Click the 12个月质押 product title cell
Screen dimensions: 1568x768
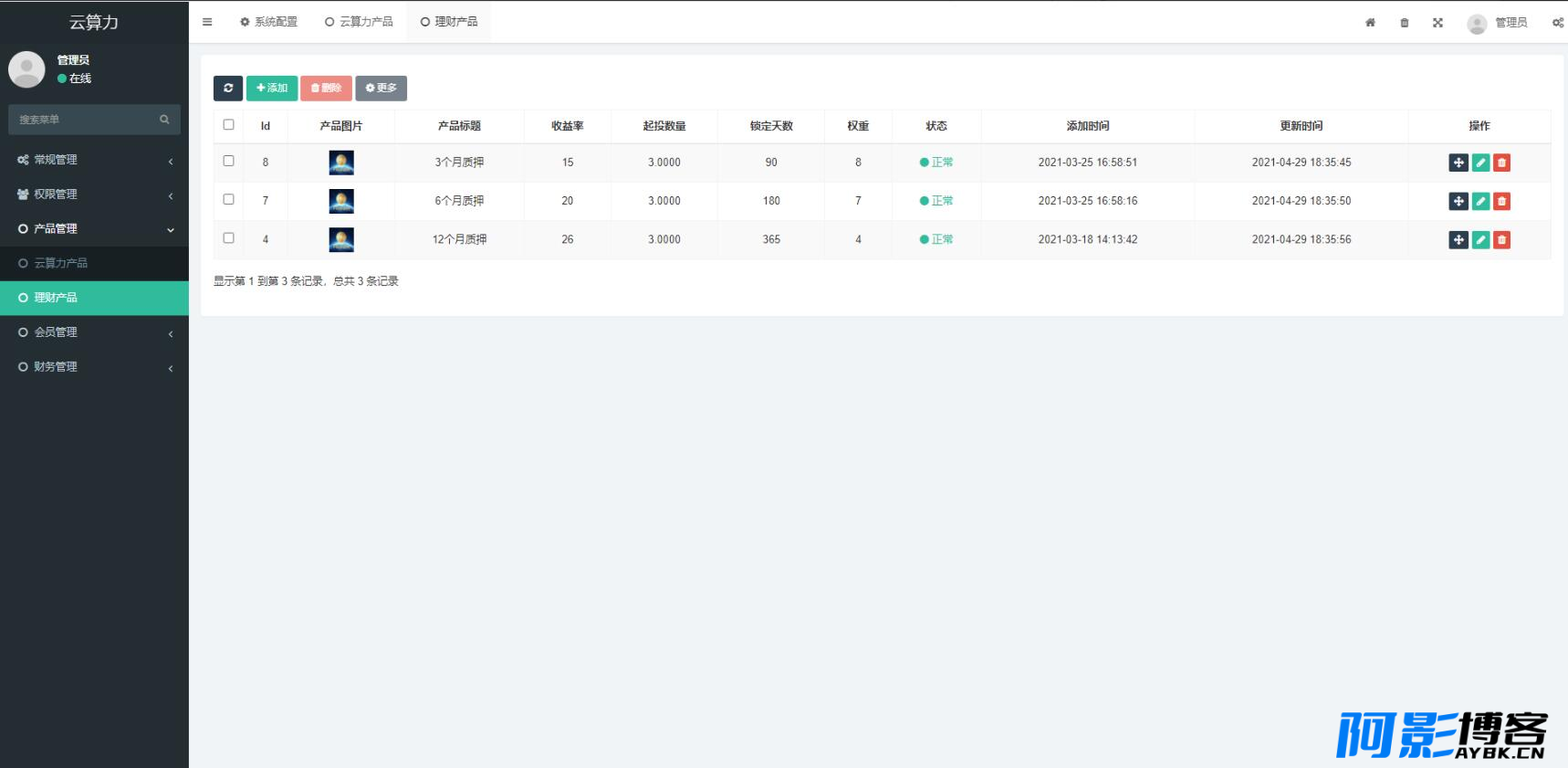point(460,239)
